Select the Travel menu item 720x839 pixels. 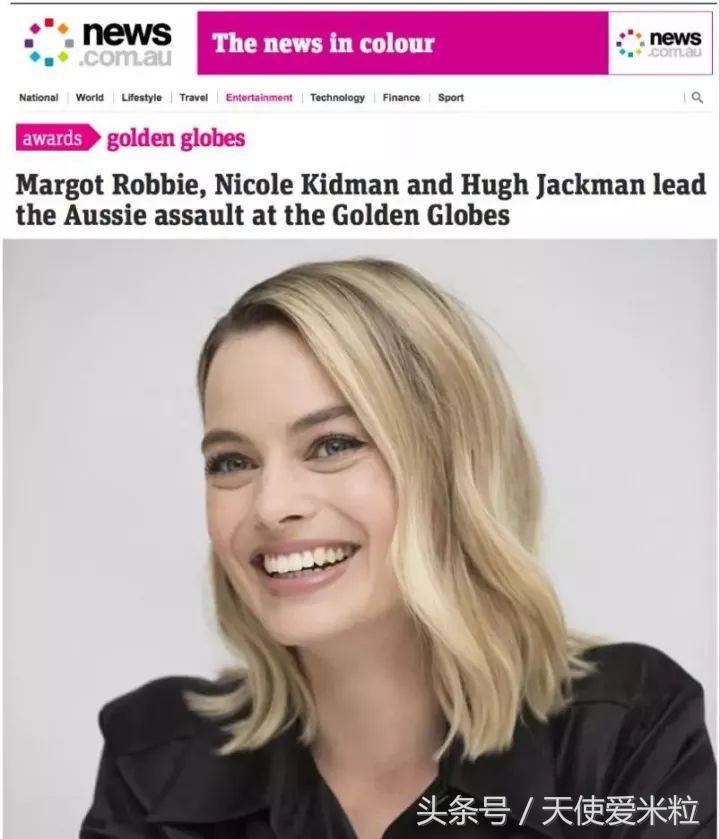(194, 97)
